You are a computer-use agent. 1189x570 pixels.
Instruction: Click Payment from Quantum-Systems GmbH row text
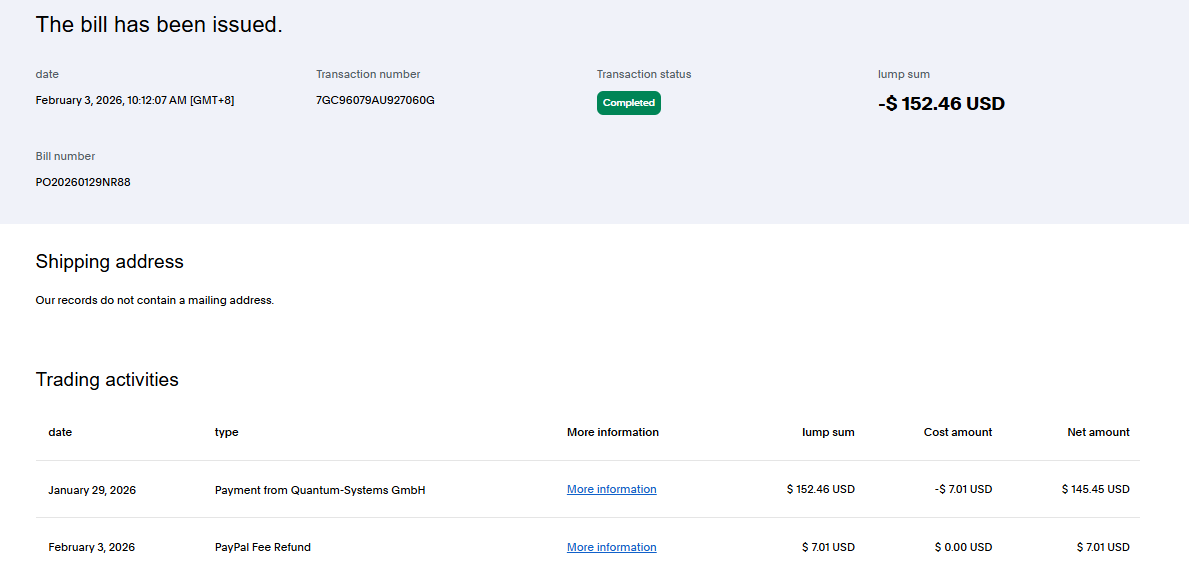[320, 490]
